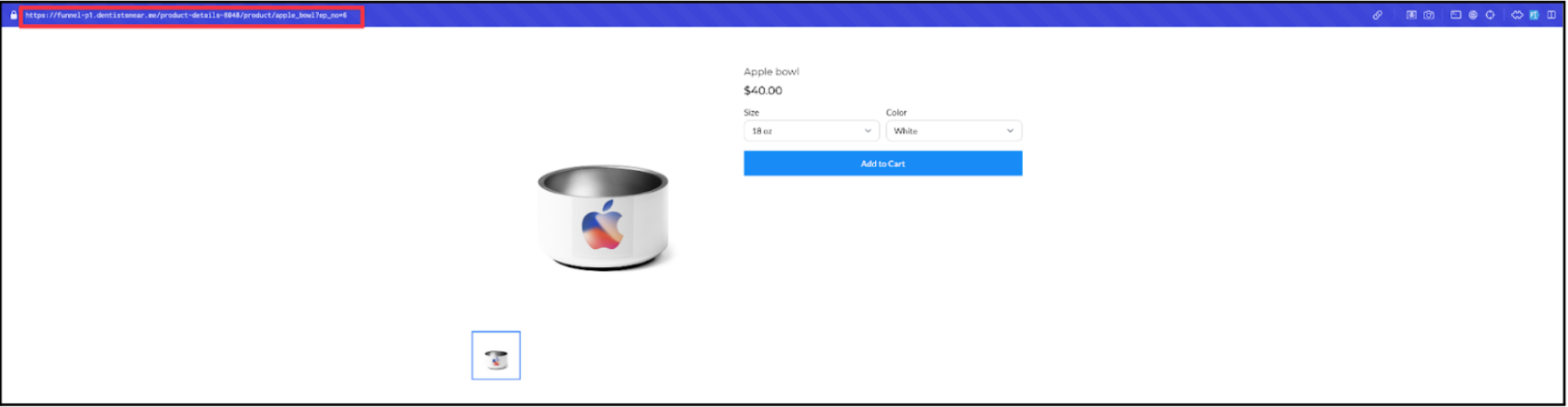Click the copy link icon in toolbar
Viewport: 1568px width, 407px height.
coord(1377,15)
